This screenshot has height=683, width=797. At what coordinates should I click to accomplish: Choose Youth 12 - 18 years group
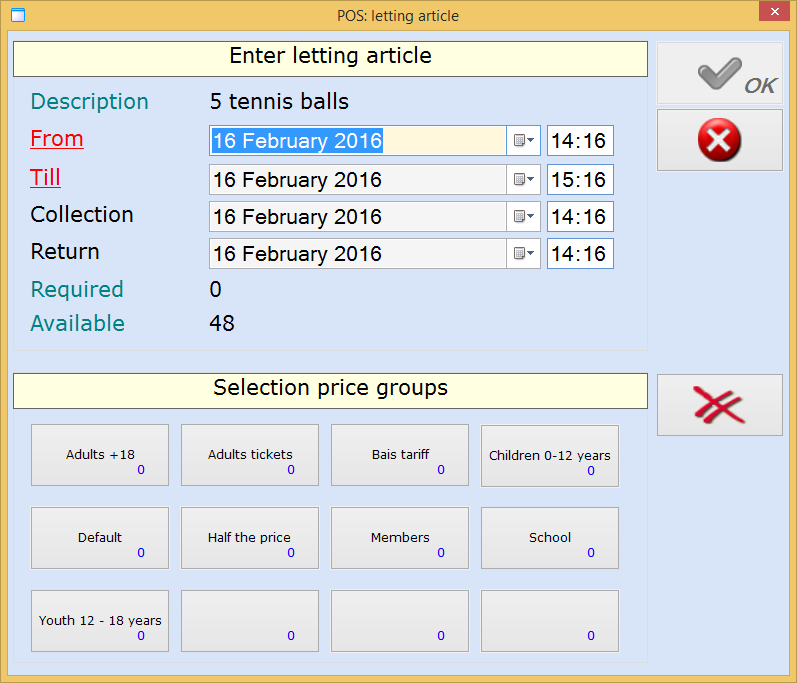(100, 621)
